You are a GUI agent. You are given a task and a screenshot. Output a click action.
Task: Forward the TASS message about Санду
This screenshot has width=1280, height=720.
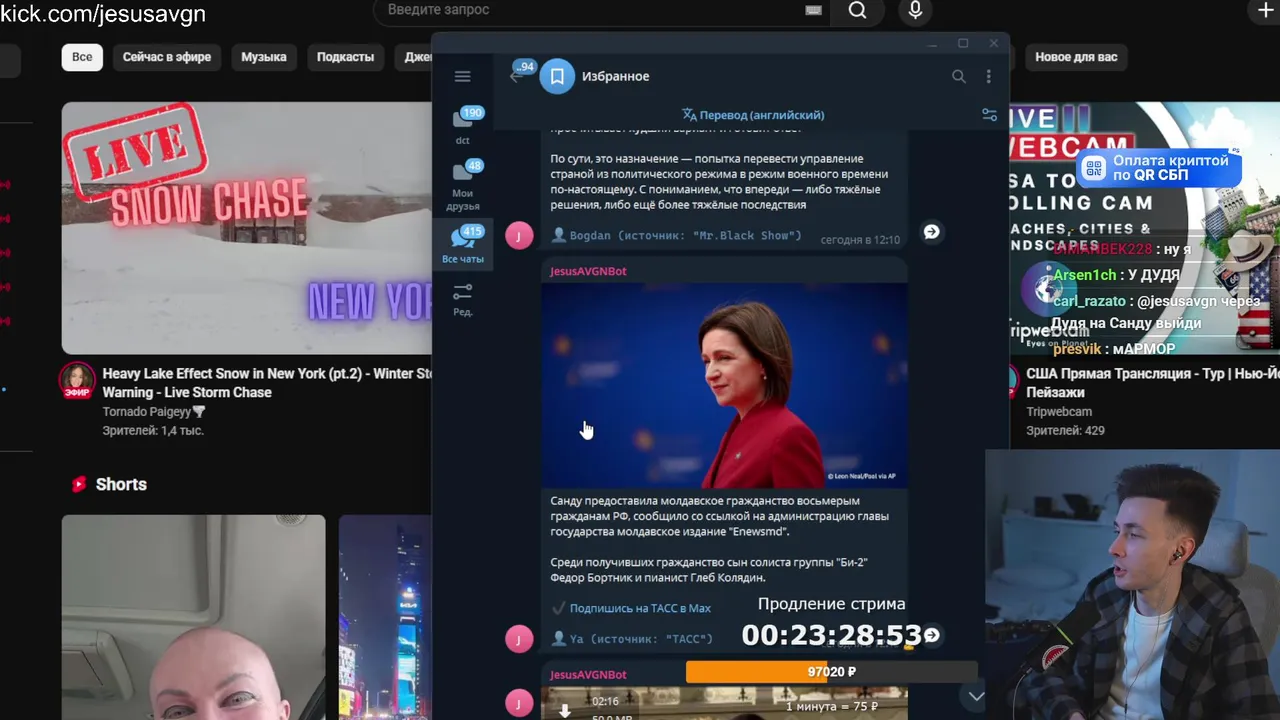(x=931, y=635)
